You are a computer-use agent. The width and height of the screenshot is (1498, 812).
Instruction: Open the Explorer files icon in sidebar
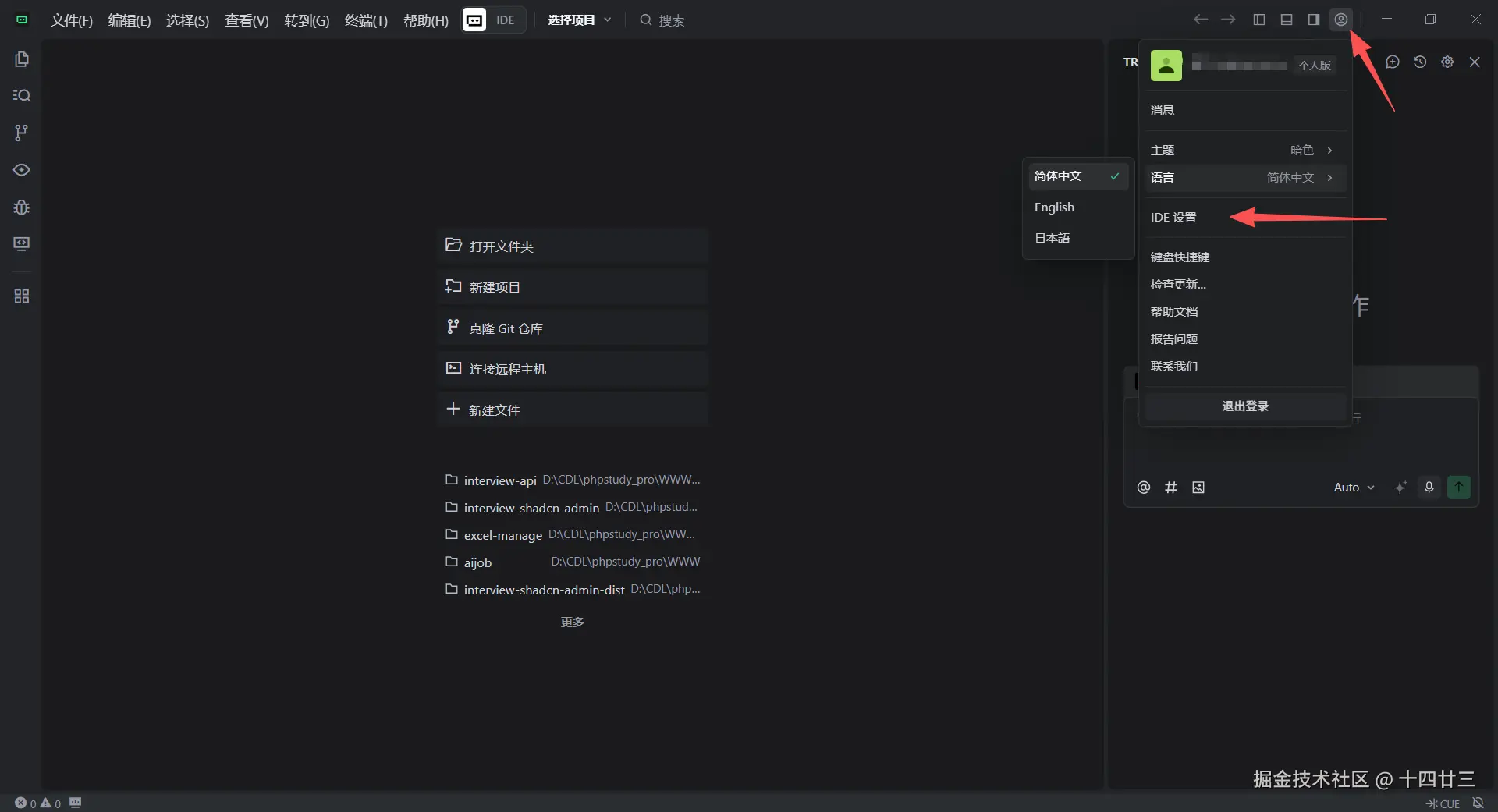(22, 59)
